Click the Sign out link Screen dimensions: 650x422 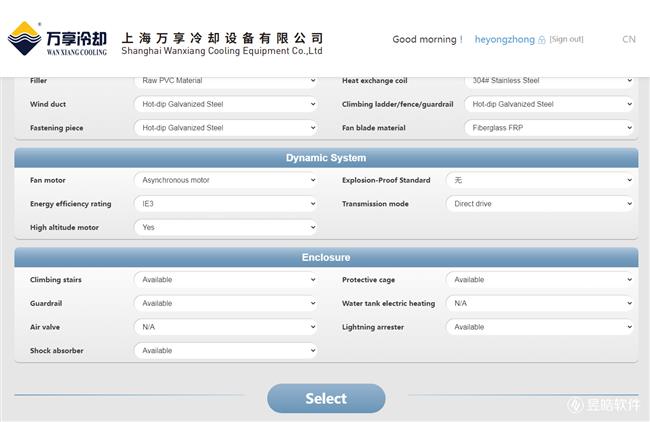point(567,39)
